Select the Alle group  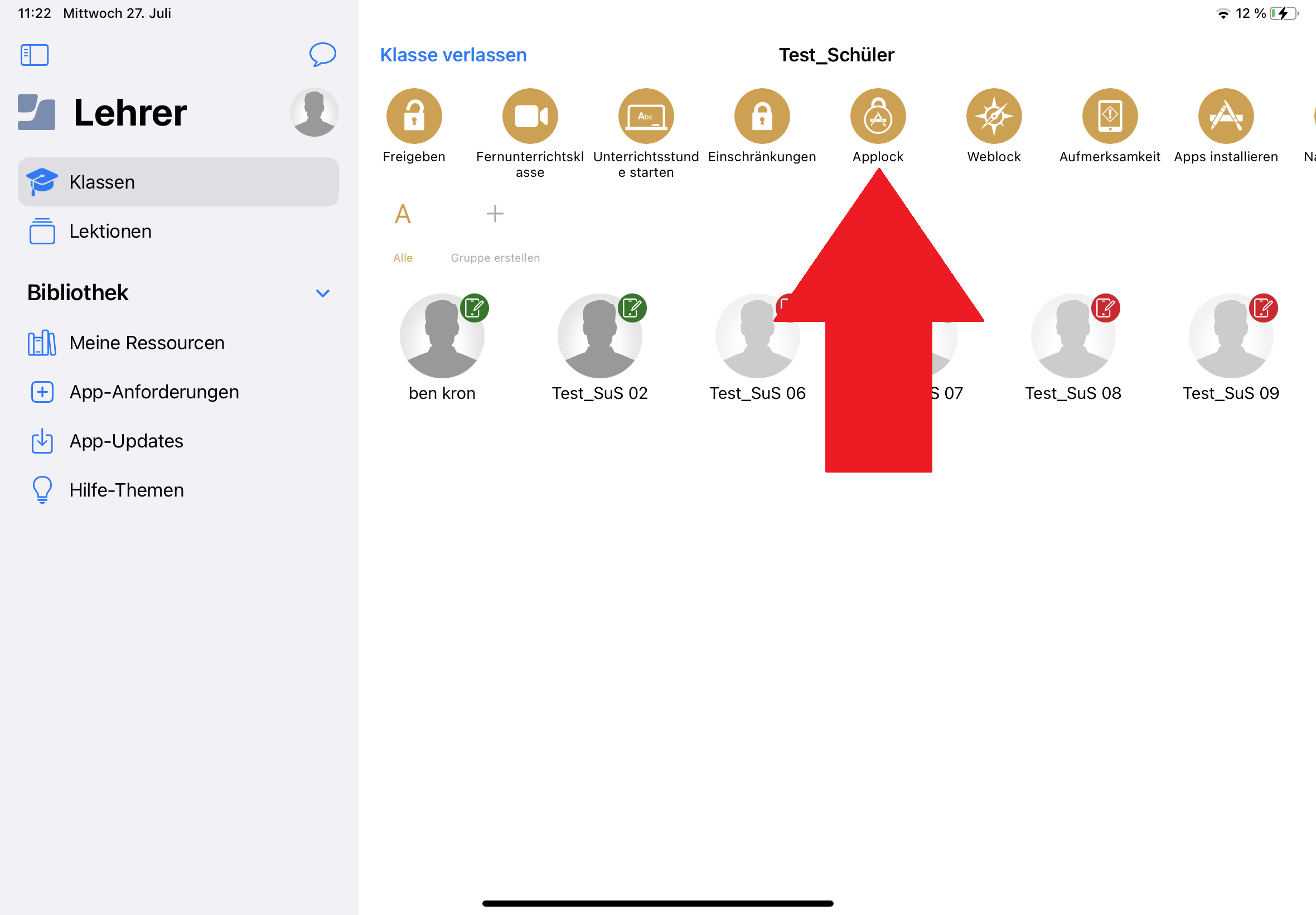[403, 231]
